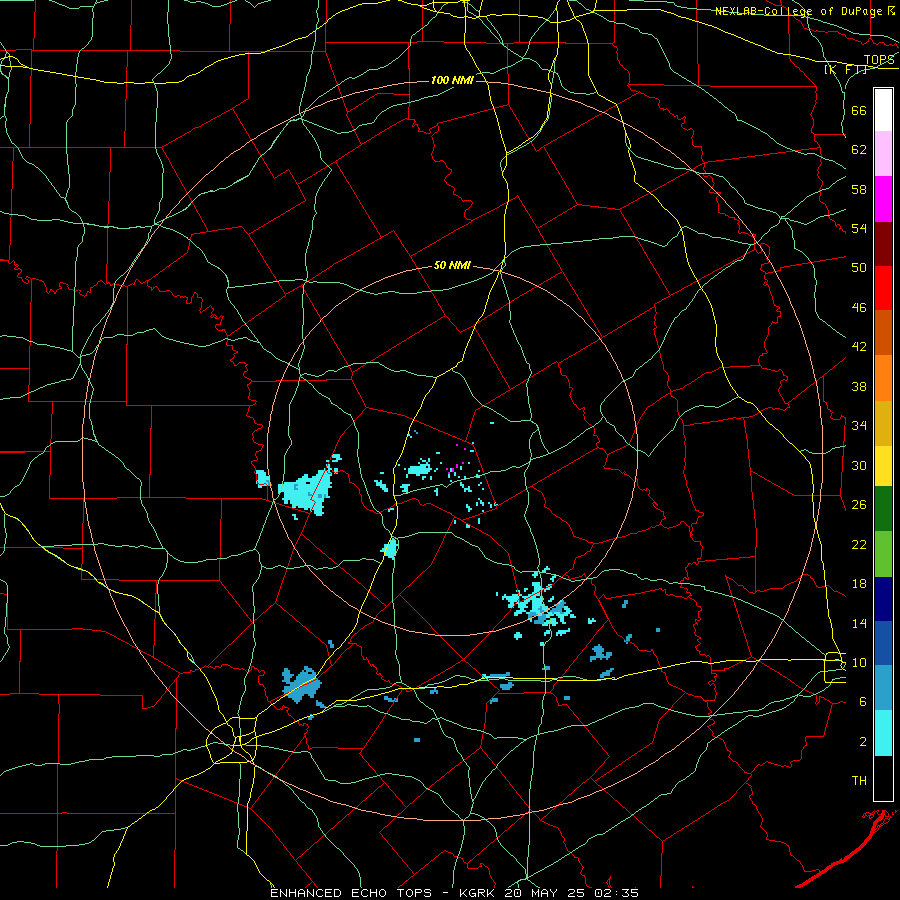Click the medium blue 10 kft swatch
Viewport: 900px width, 900px height.
coord(883,643)
